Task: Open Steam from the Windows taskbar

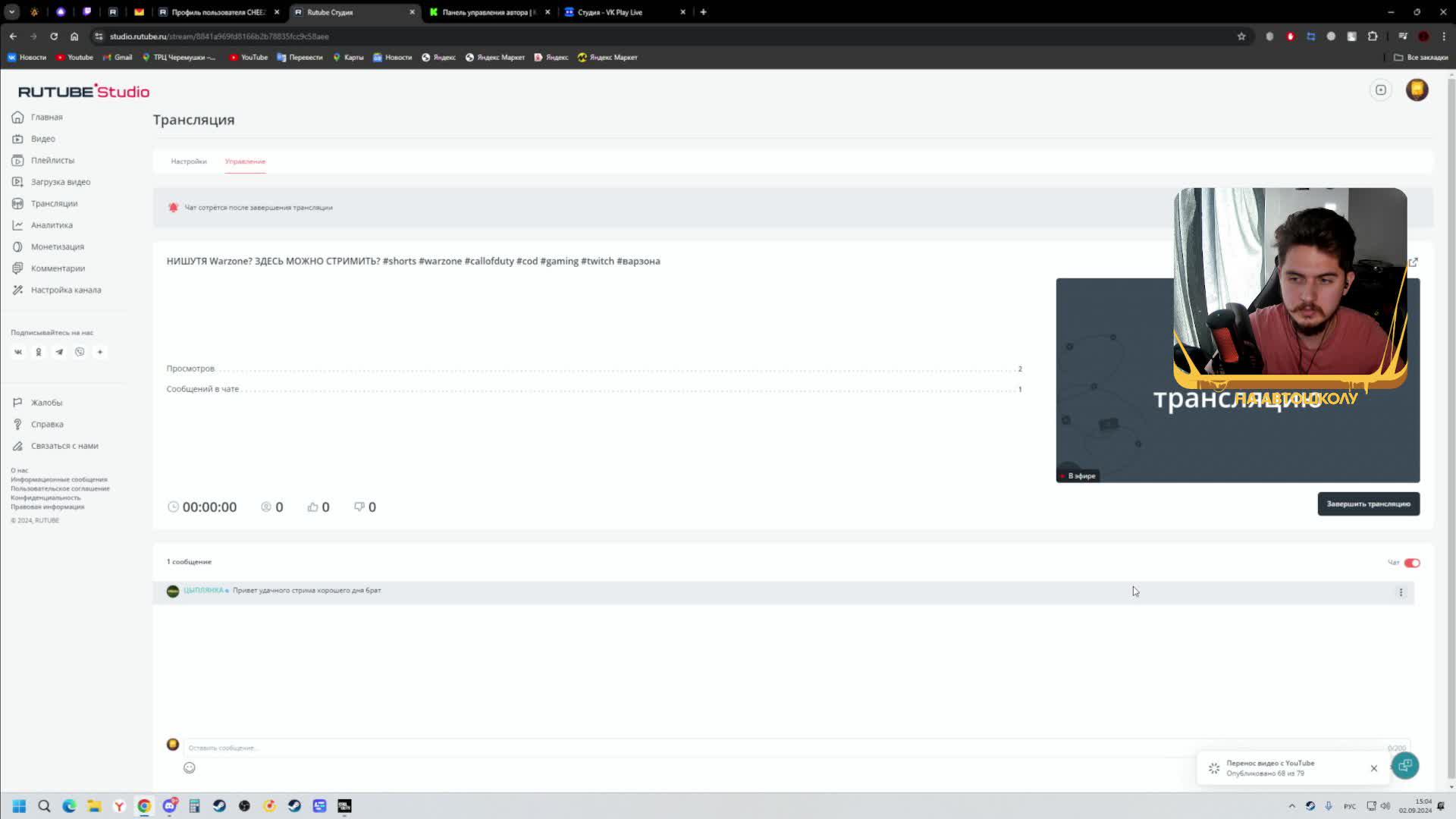Action: coord(219,806)
